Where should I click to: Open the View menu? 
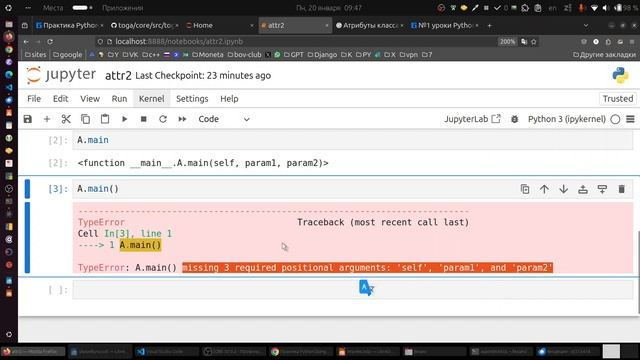90,99
